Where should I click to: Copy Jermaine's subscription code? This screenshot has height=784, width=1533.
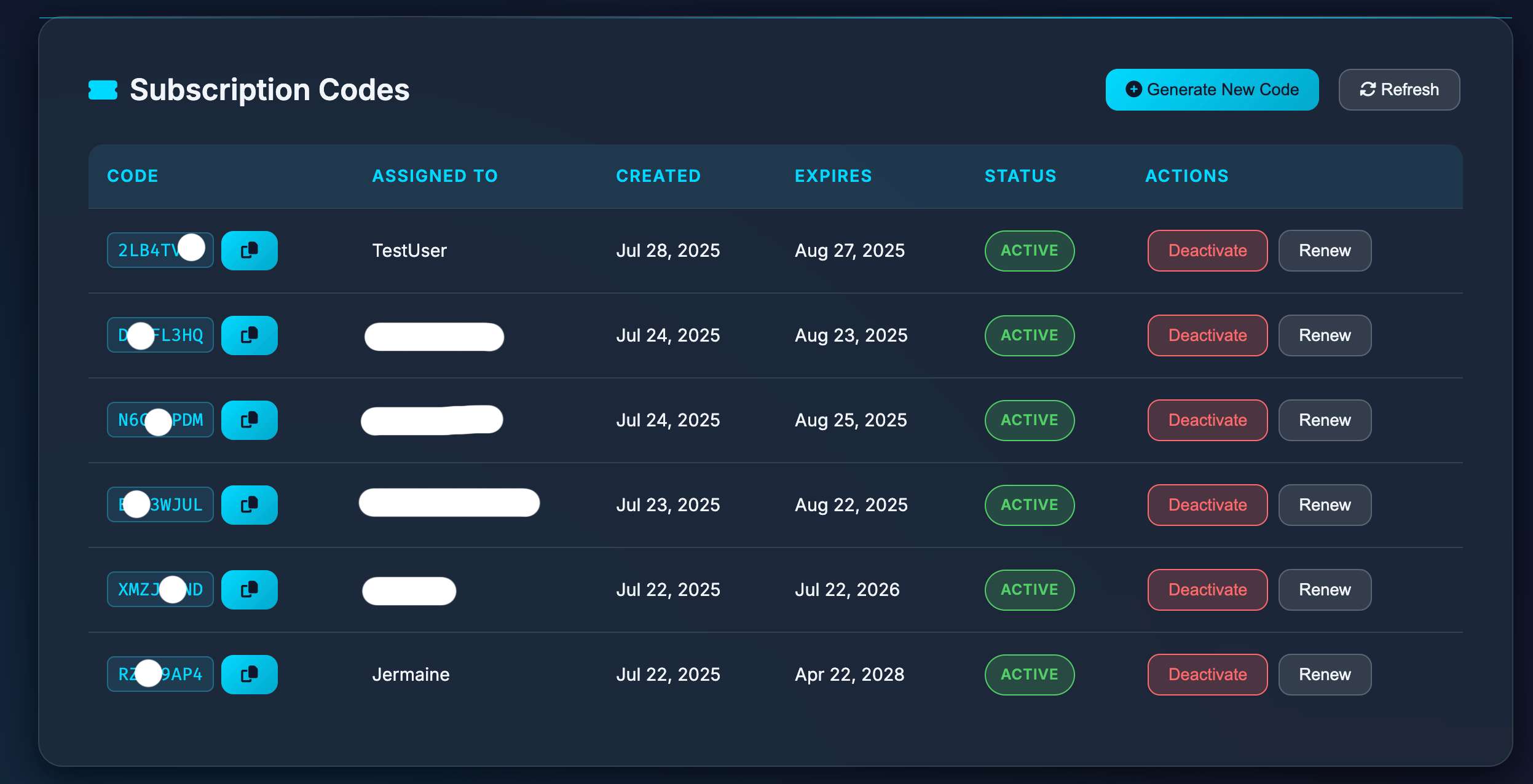(249, 674)
